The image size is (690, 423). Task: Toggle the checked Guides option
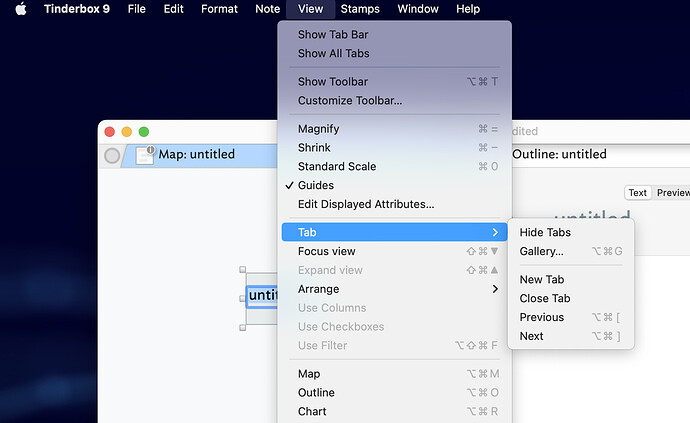(394, 185)
